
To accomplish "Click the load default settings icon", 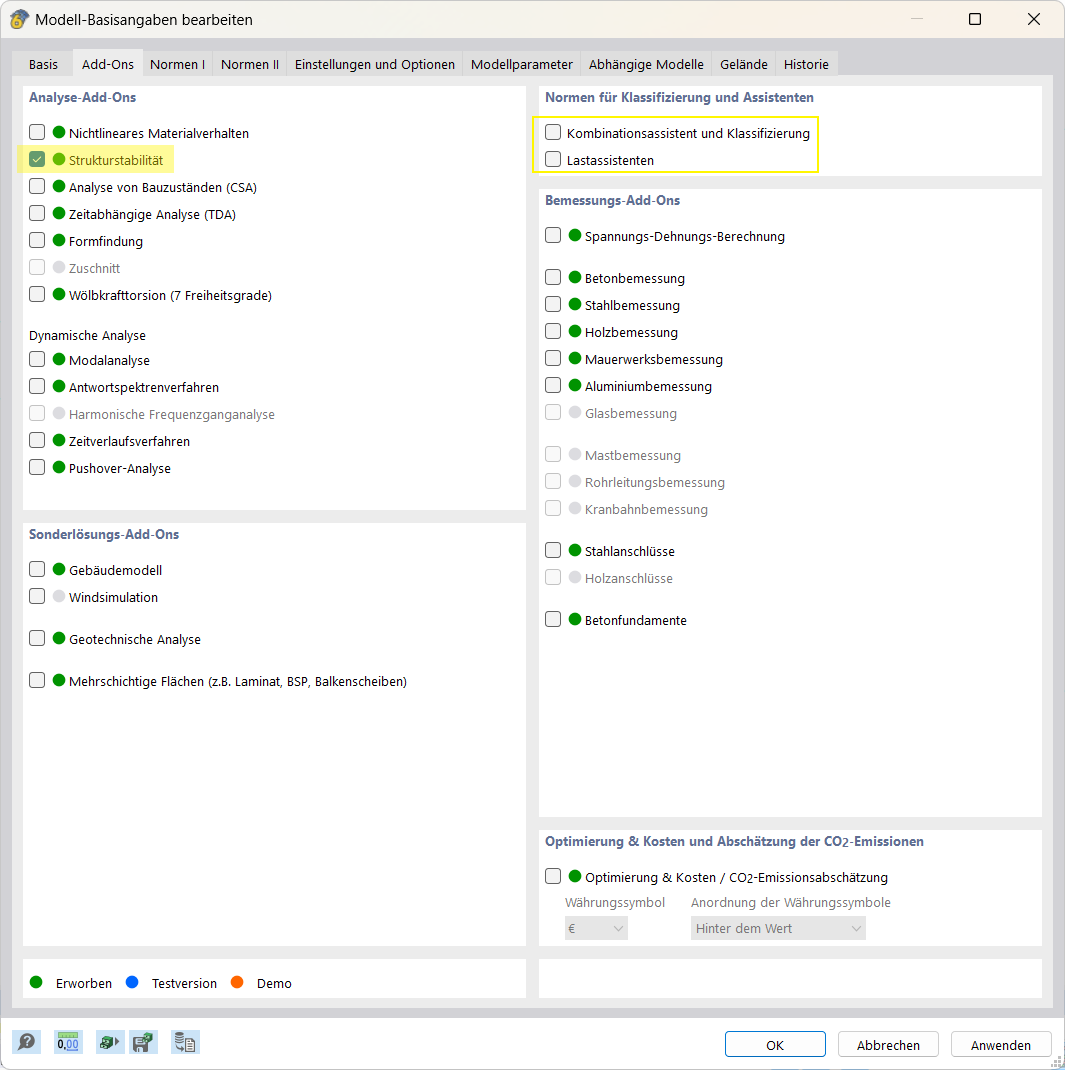I will click(108, 1042).
